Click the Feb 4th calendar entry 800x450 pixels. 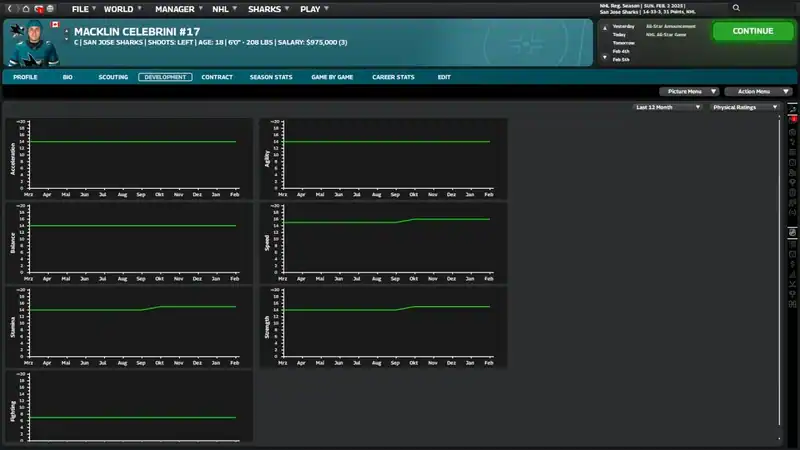tap(621, 51)
